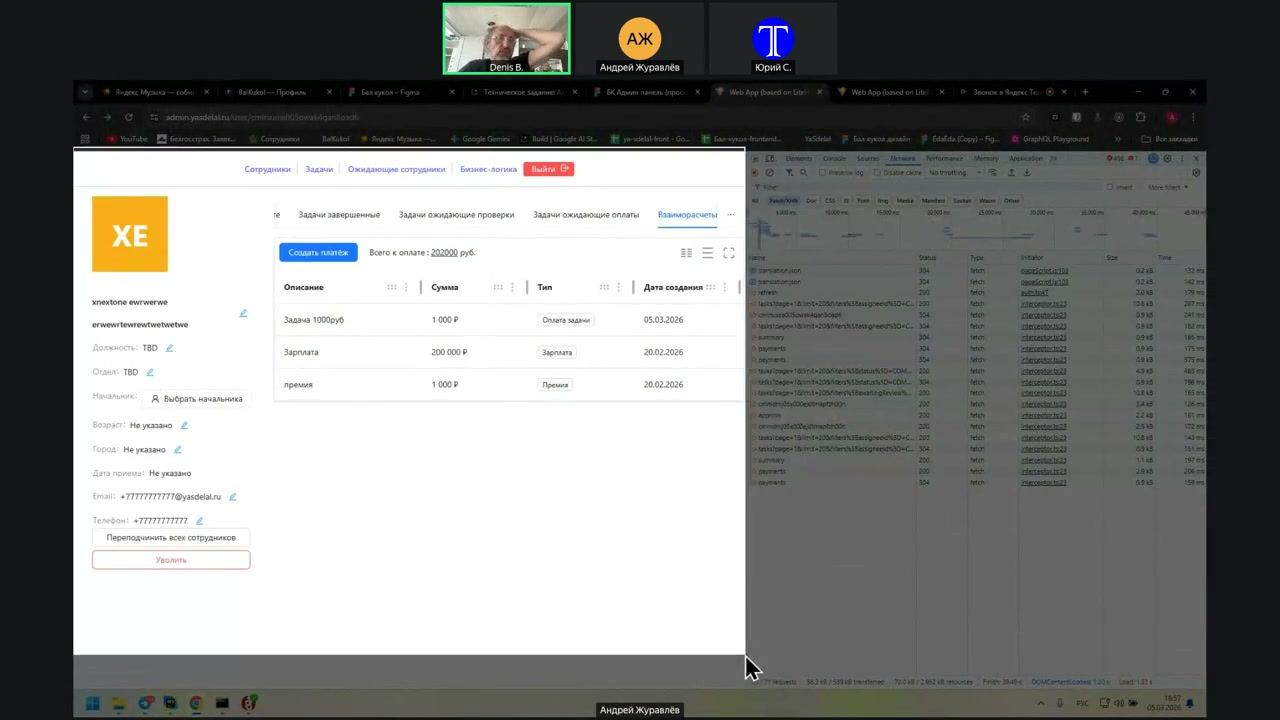This screenshot has width=1280, height=720.
Task: Click the Создать платёж button
Action: (x=318, y=253)
